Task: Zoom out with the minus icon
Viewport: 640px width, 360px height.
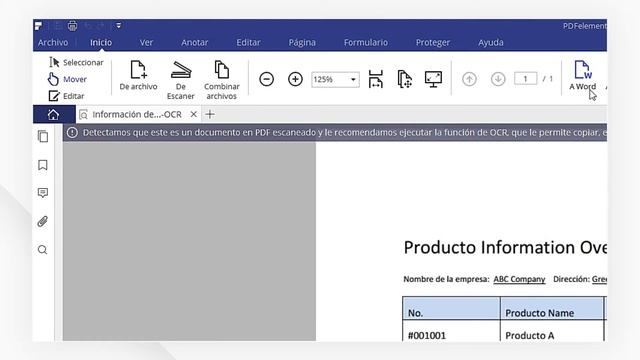Action: pyautogui.click(x=267, y=79)
